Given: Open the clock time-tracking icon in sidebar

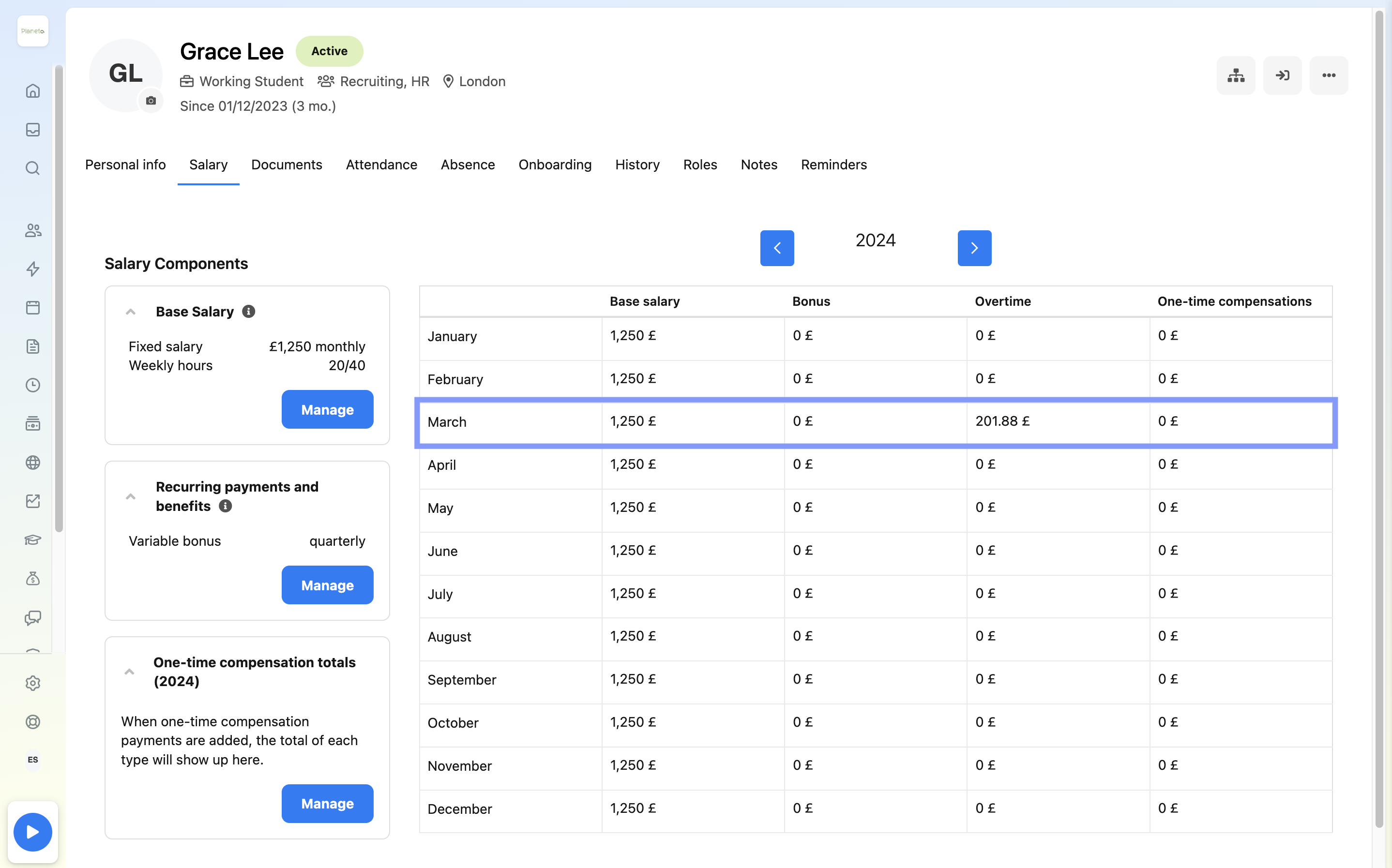Looking at the screenshot, I should [x=33, y=385].
